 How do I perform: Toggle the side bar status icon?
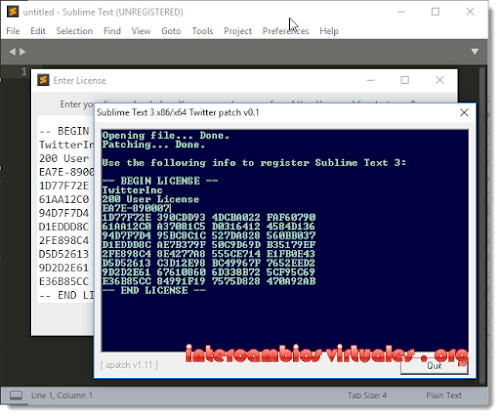(16, 395)
